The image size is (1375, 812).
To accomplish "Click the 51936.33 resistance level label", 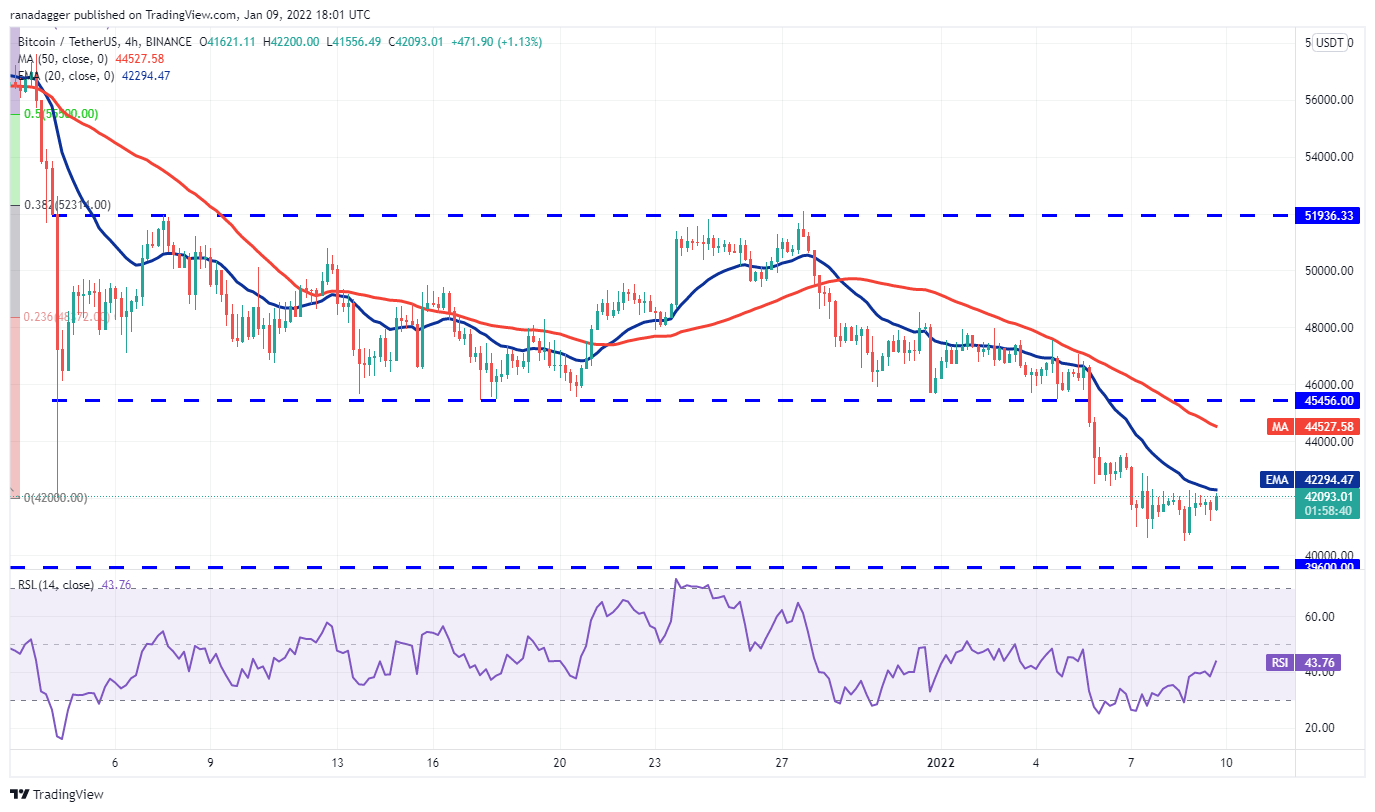I will point(1328,215).
